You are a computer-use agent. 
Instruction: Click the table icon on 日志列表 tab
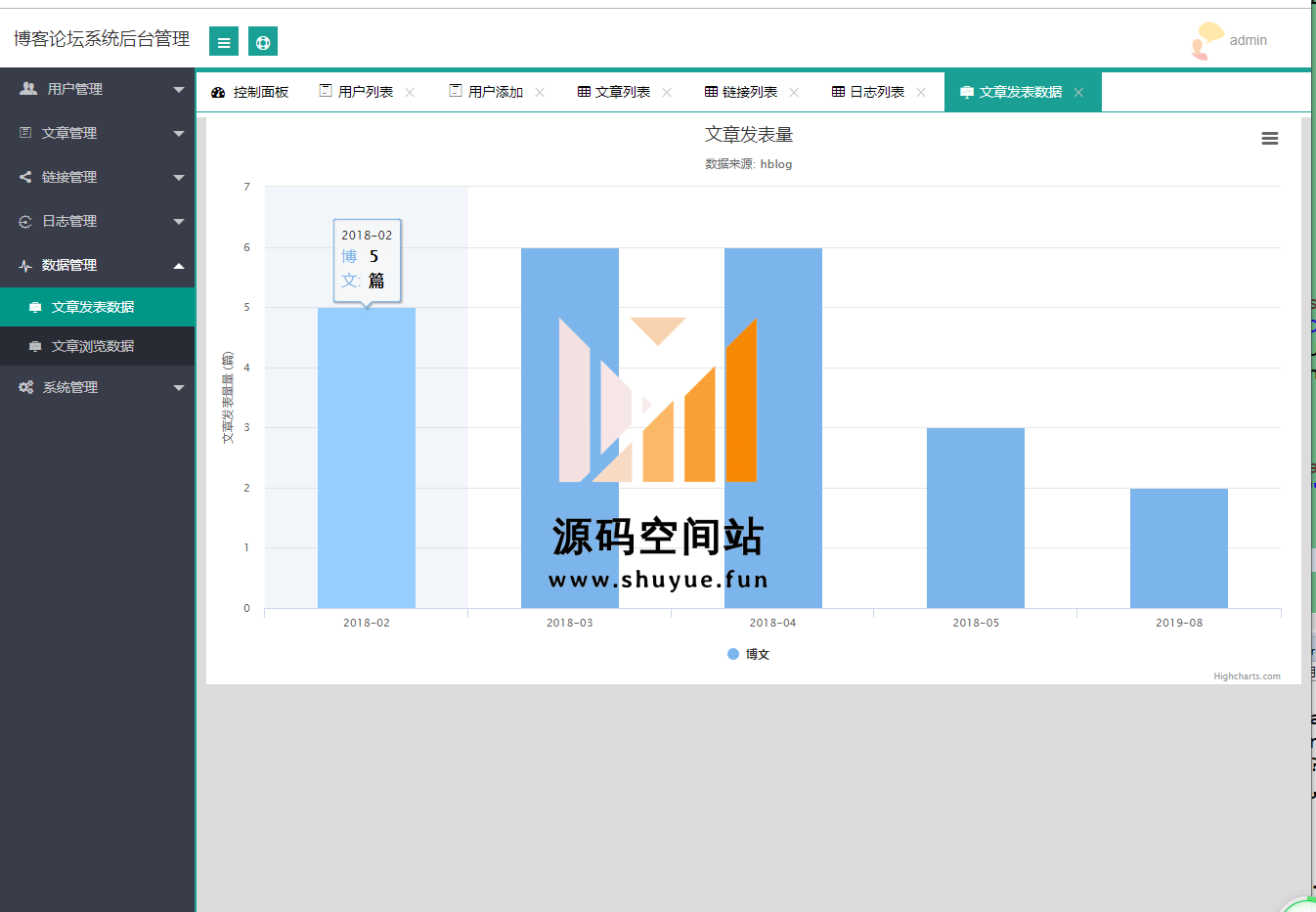(x=838, y=92)
